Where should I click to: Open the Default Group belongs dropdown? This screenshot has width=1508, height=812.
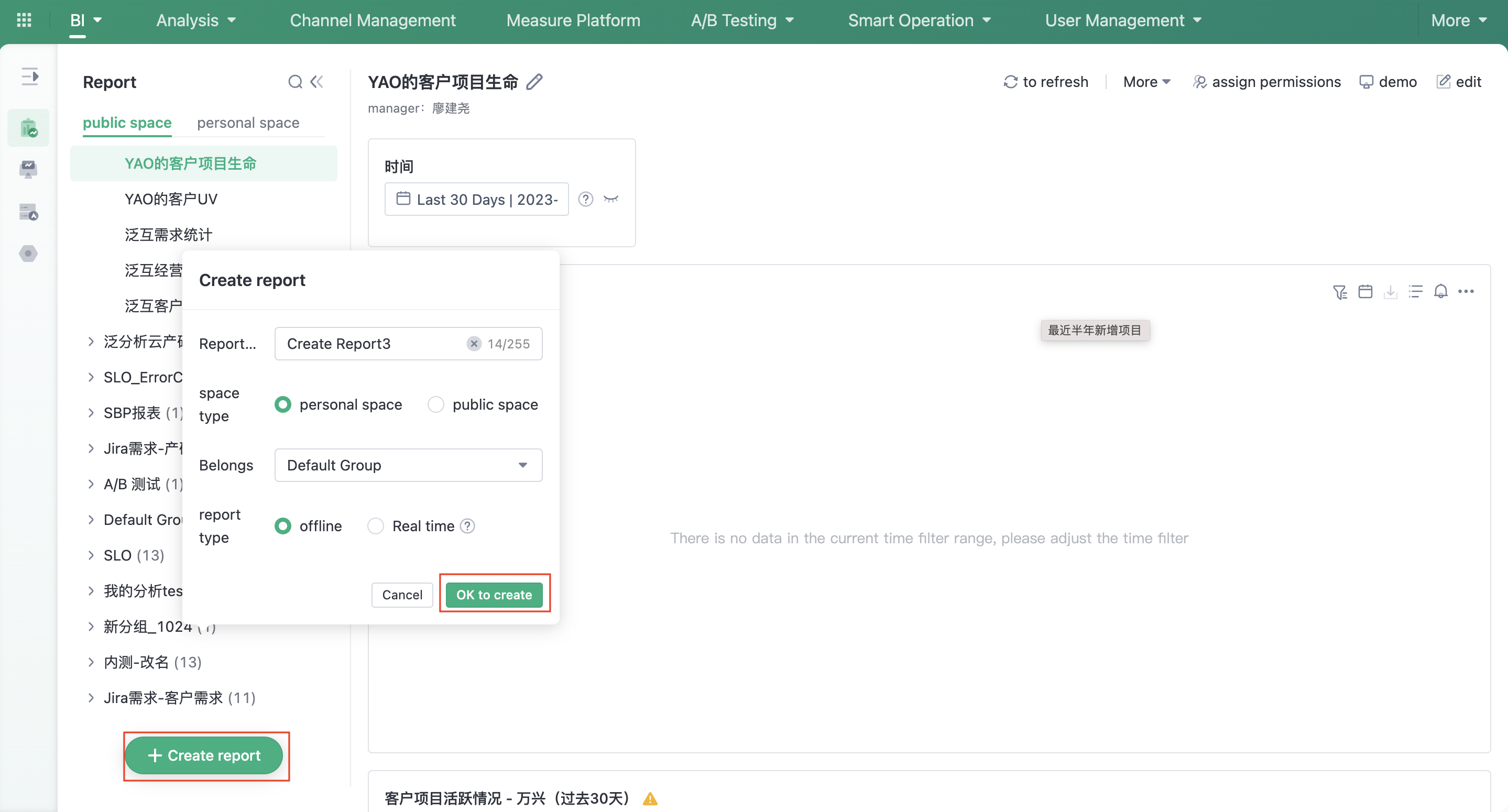(x=408, y=465)
